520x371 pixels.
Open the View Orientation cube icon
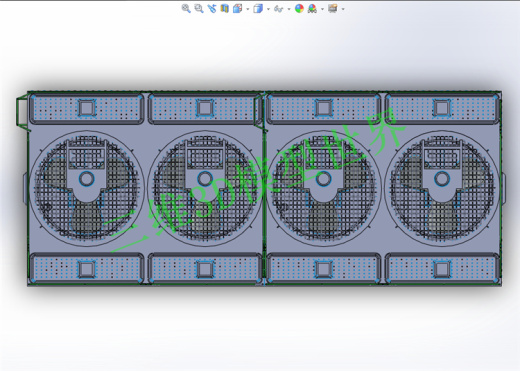238,9
